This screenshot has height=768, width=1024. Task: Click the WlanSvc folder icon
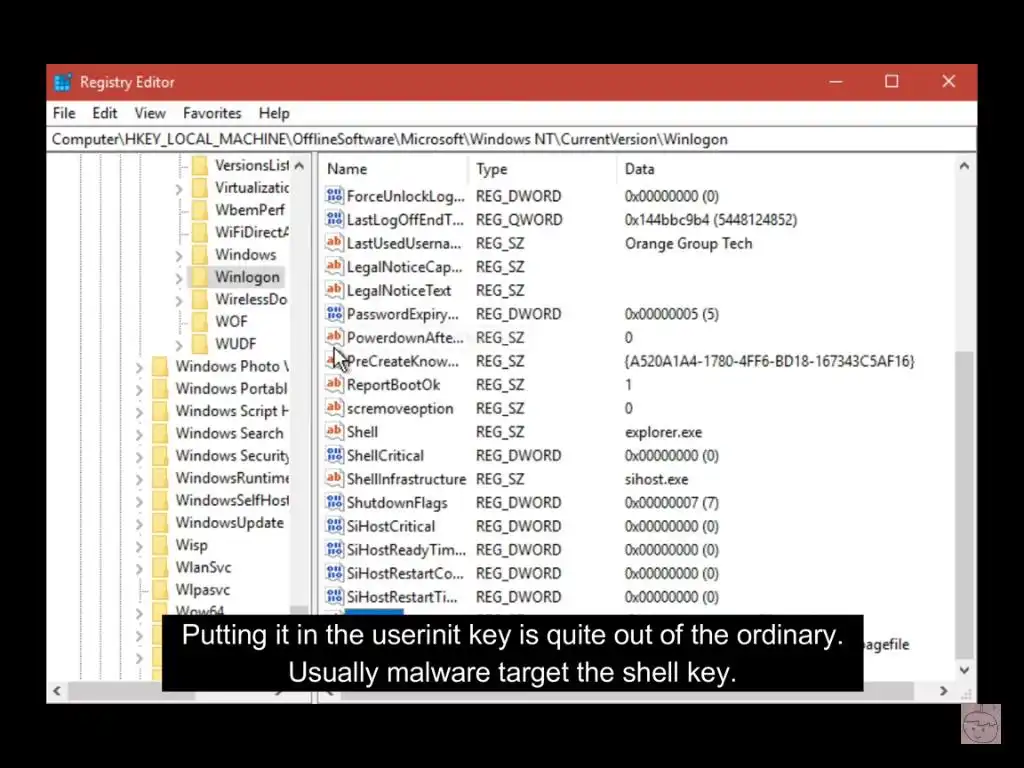pyautogui.click(x=160, y=567)
